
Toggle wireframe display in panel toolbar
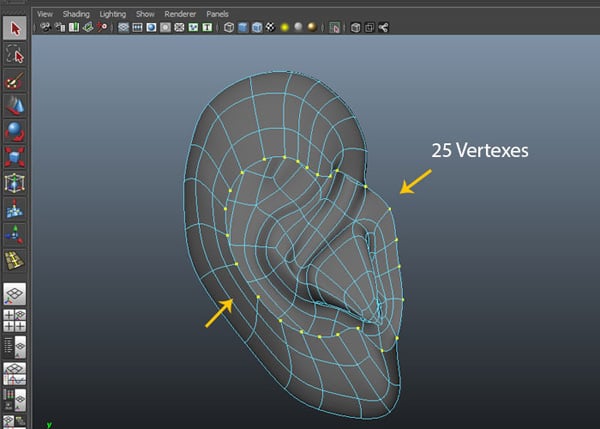[229, 29]
